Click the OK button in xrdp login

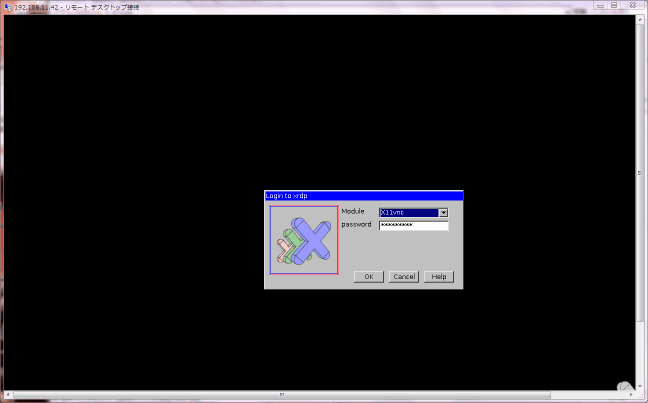(x=369, y=277)
